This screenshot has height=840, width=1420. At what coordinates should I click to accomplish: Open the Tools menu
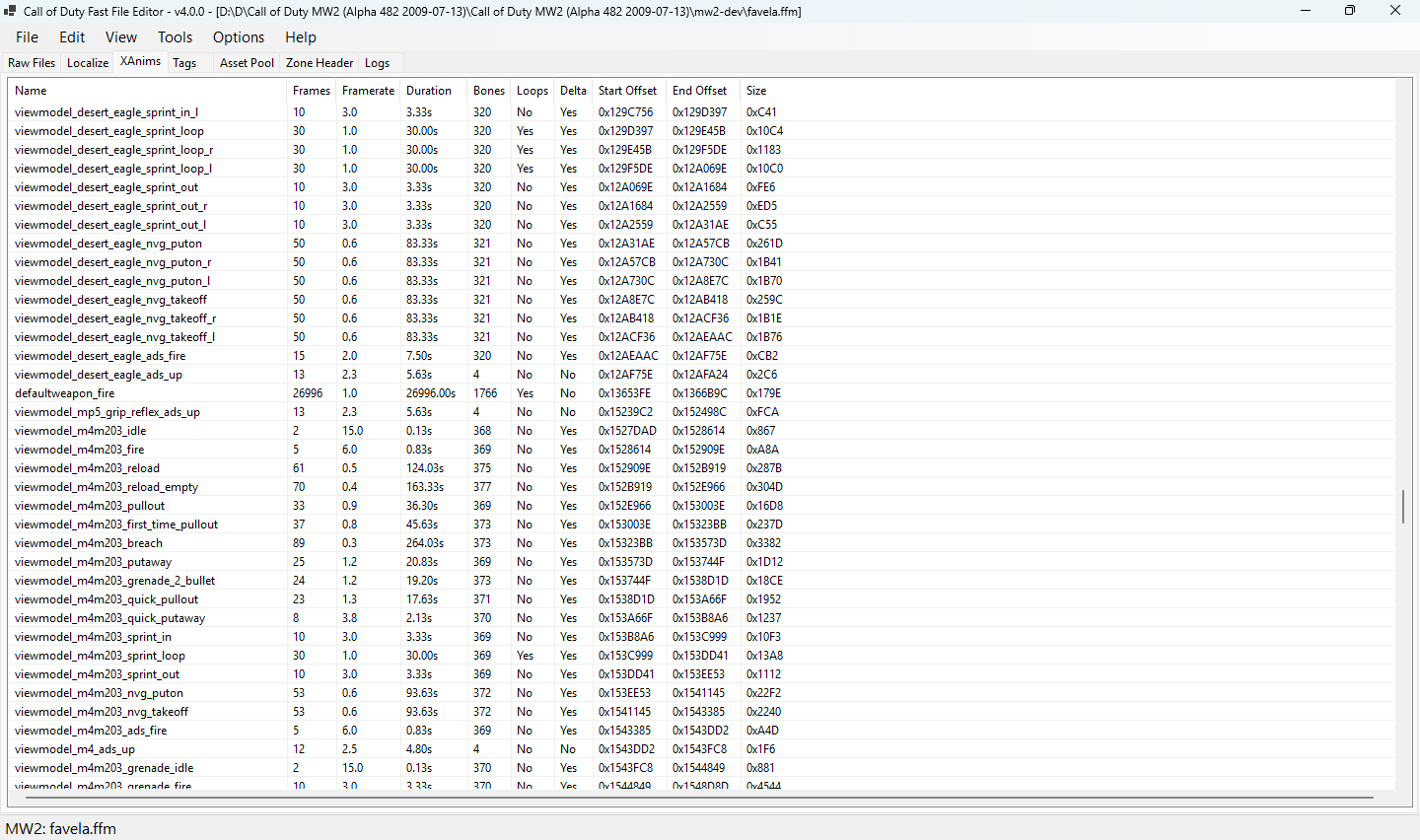(175, 37)
